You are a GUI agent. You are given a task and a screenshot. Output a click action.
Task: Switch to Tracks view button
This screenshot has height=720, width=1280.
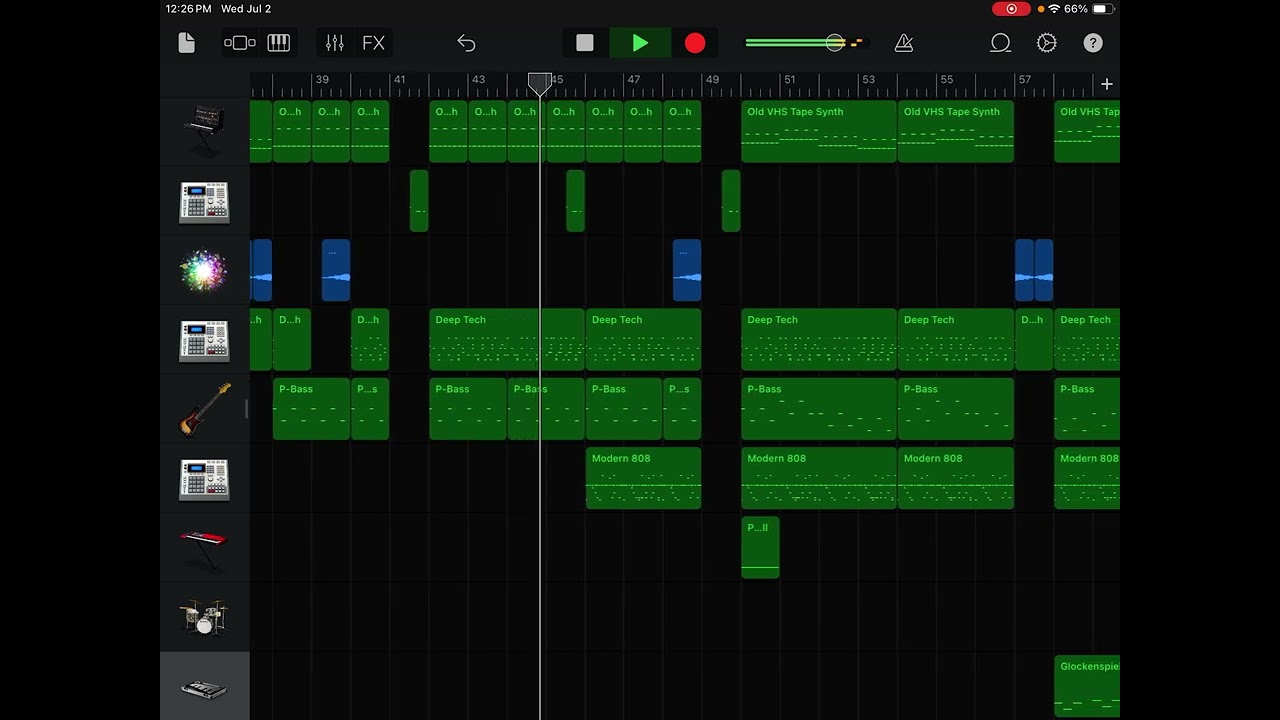point(240,43)
